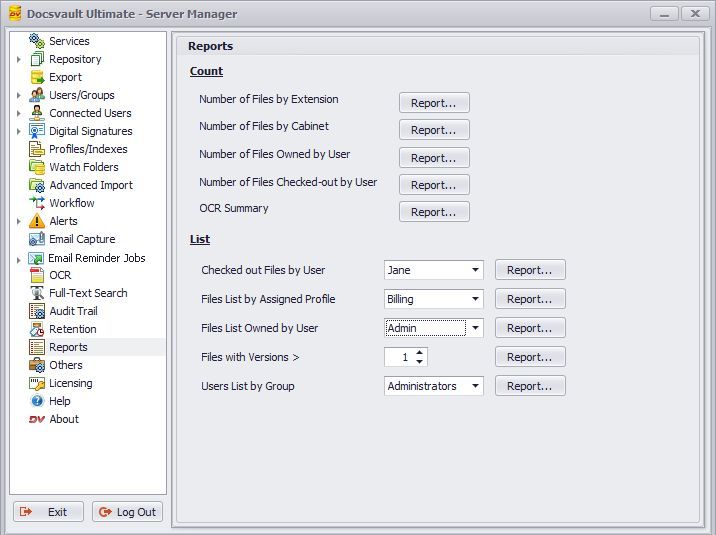716x535 pixels.
Task: Expand the Repository tree node
Action: [x=19, y=59]
